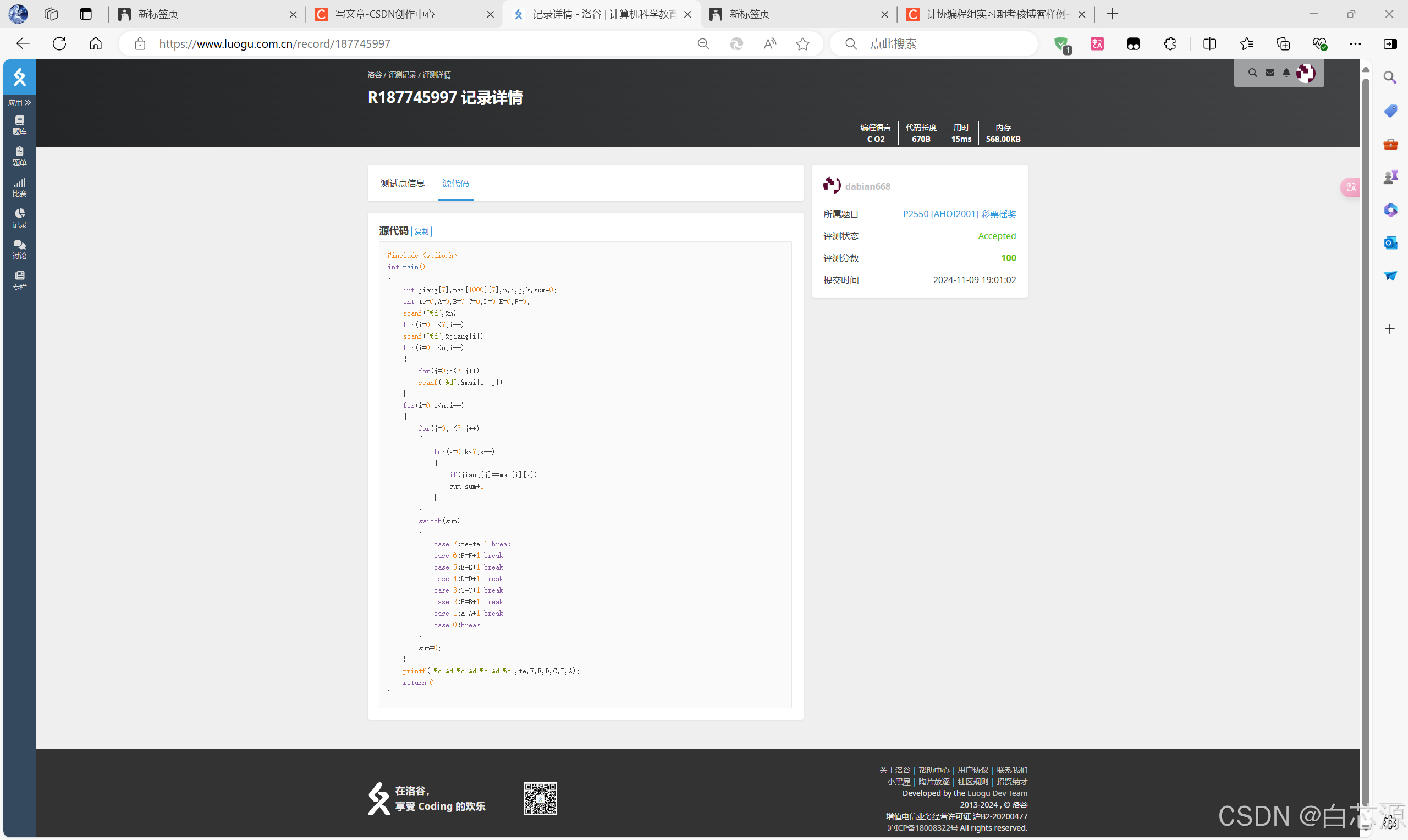Switch to 写文章-CSDN创作中心 browser tab
Screen dimensions: 1408x840
pos(385,14)
